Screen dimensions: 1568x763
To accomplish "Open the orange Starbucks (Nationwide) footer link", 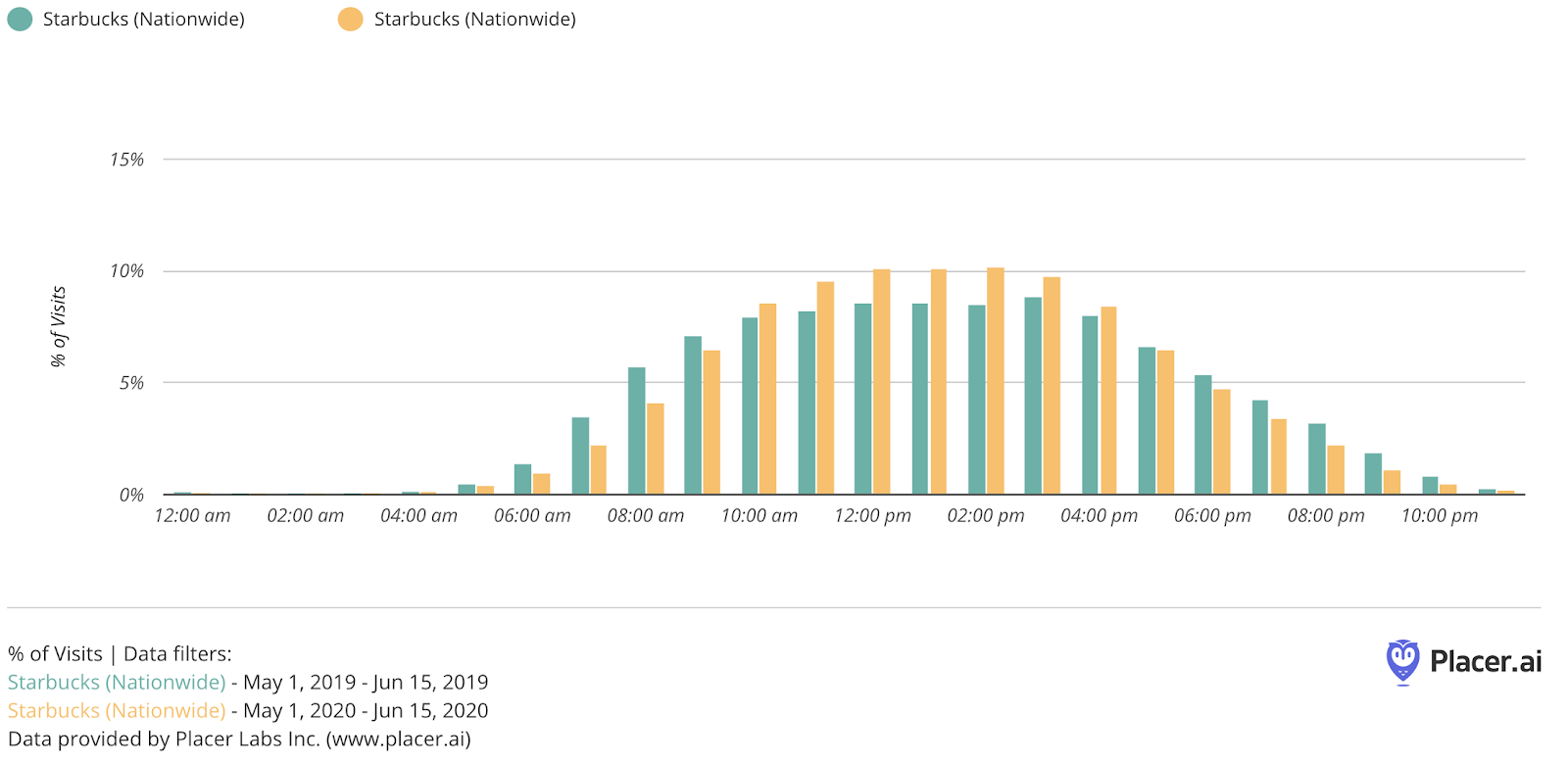I will coord(117,710).
